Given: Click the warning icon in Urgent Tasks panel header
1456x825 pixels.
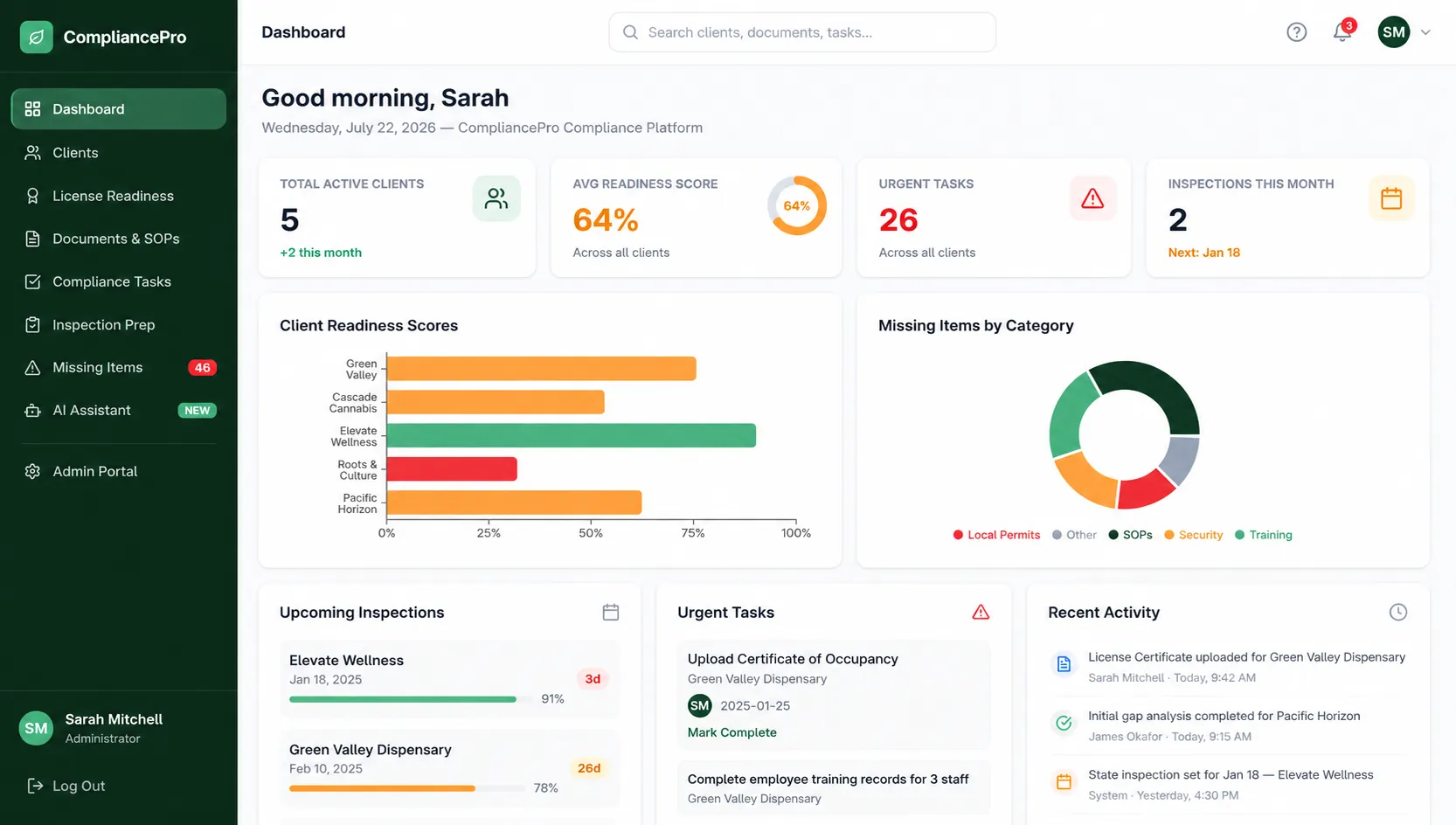Looking at the screenshot, I should tap(981, 613).
